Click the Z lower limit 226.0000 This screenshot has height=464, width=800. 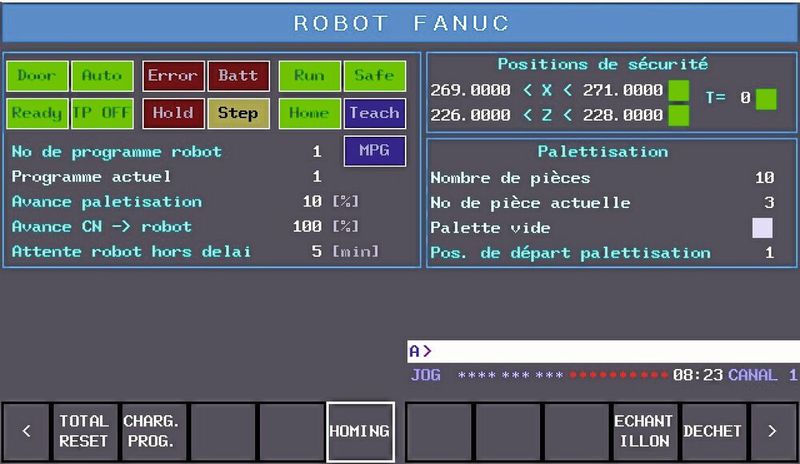click(x=470, y=115)
